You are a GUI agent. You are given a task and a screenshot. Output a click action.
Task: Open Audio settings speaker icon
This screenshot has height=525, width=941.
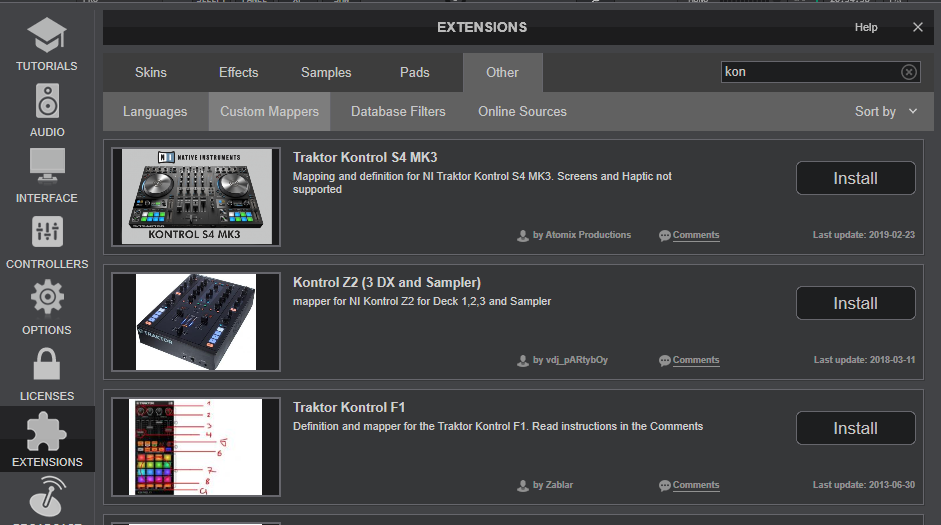[x=47, y=102]
